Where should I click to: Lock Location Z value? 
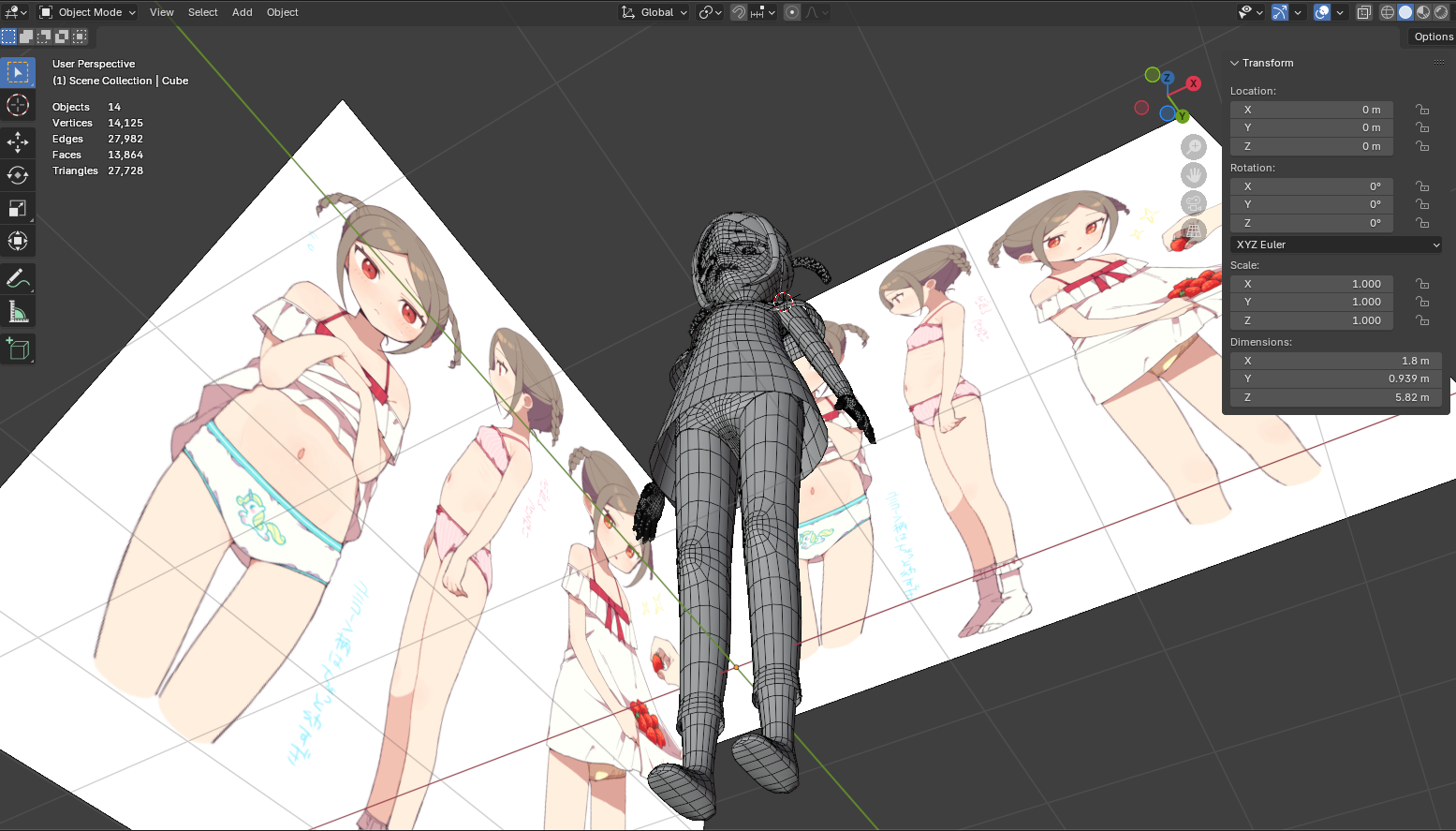click(x=1422, y=146)
